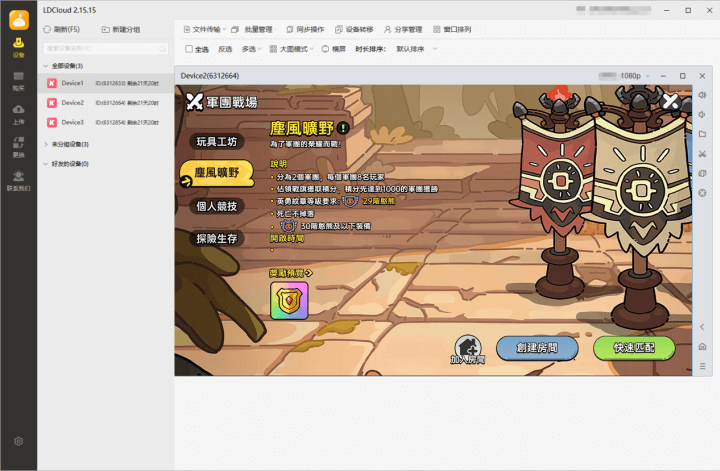Collapse the 全部设备(3) group
This screenshot has width=720, height=471.
(x=45, y=66)
